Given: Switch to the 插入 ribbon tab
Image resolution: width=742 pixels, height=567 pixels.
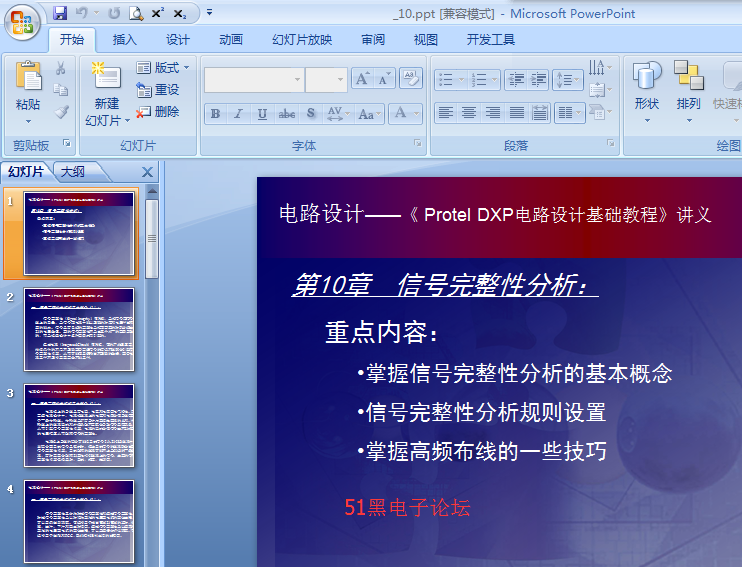Looking at the screenshot, I should pos(124,40).
